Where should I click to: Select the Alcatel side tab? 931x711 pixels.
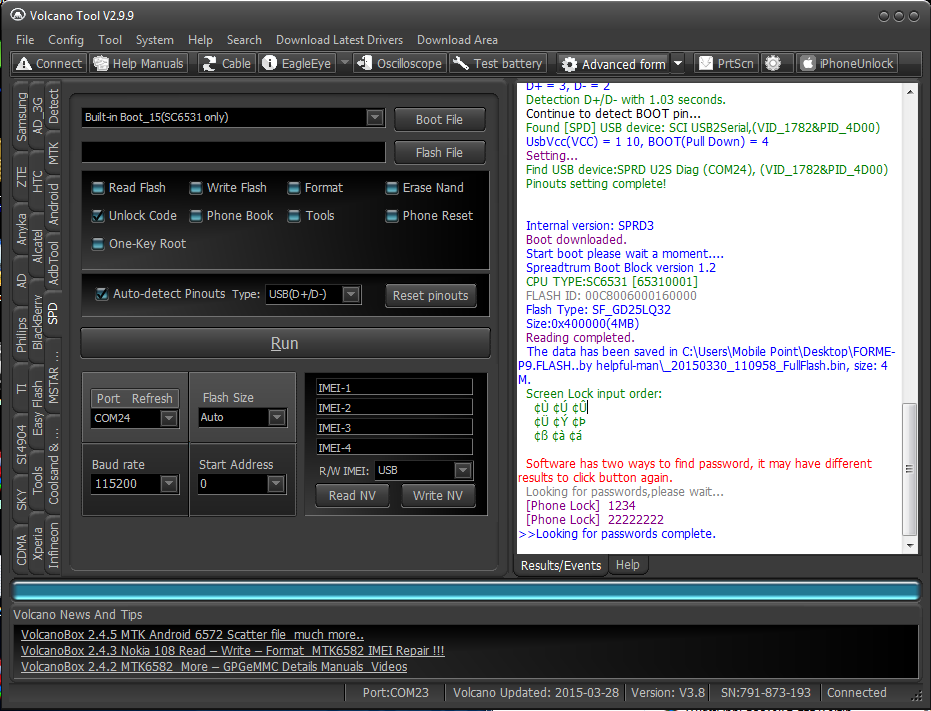tap(37, 246)
